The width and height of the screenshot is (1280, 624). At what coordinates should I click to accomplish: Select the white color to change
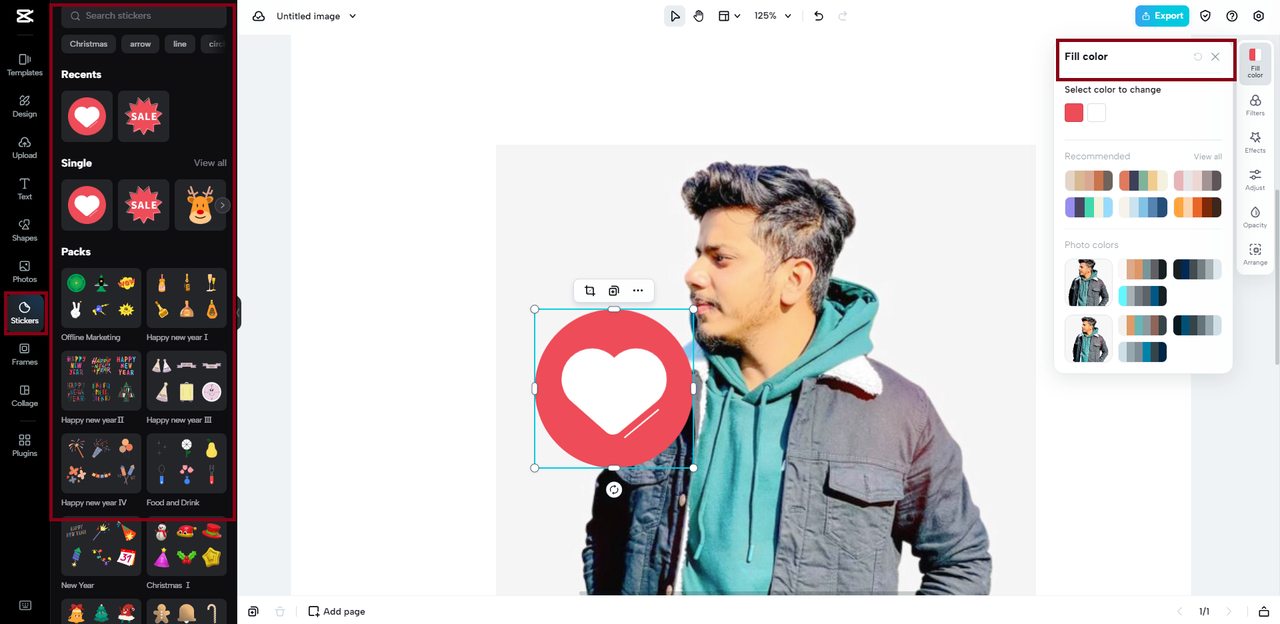coord(1097,113)
